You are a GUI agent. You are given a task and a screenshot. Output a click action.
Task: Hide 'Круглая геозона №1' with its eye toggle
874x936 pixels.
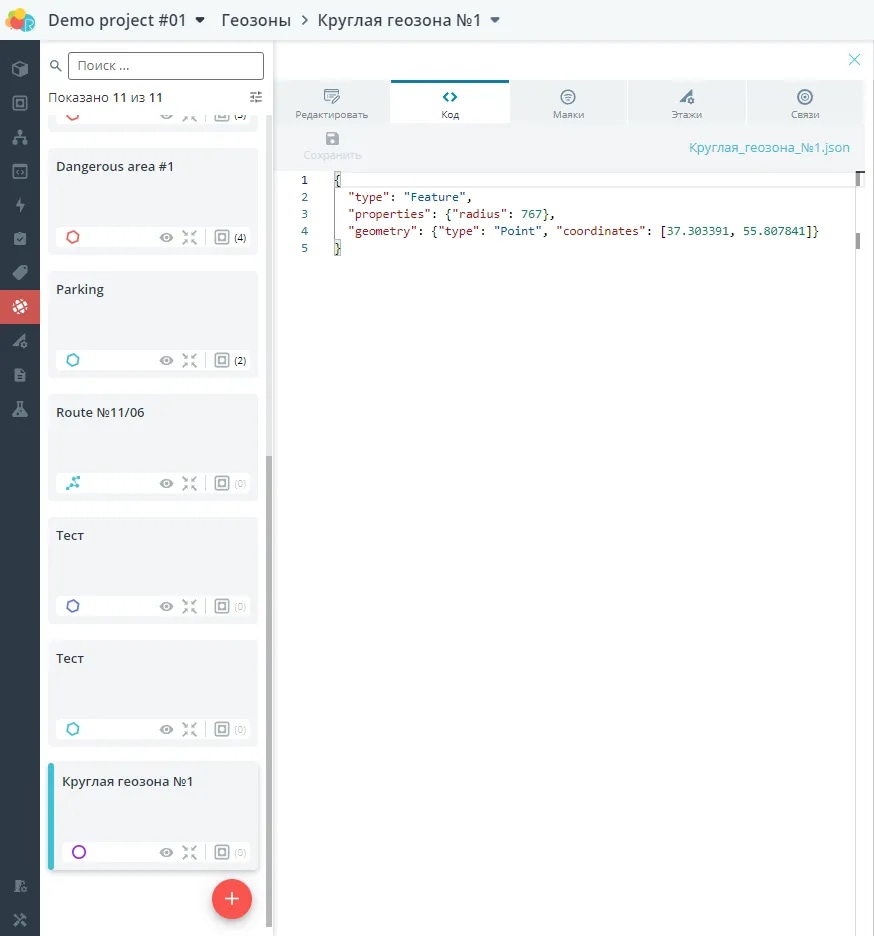coord(167,852)
